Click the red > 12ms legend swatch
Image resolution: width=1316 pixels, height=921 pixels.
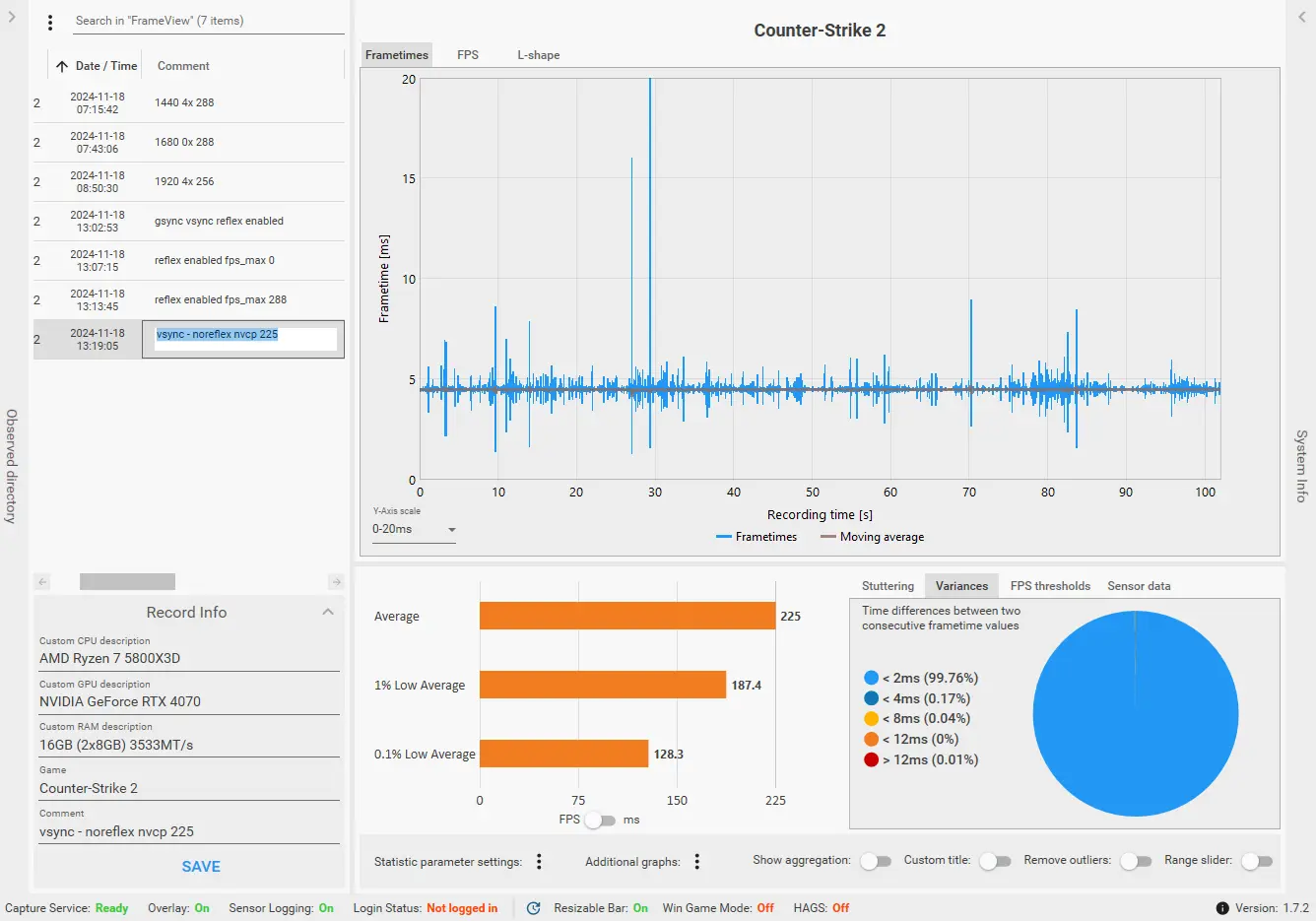[x=871, y=759]
